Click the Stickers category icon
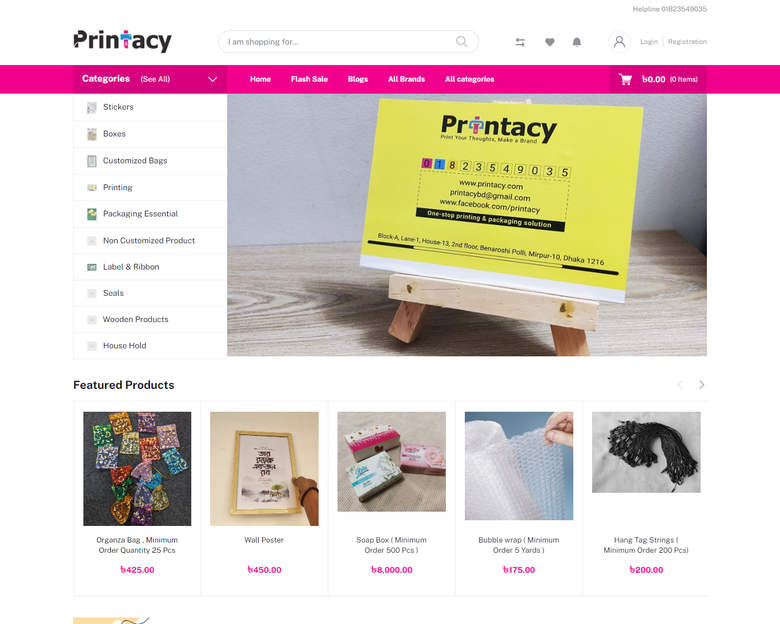Image resolution: width=780 pixels, height=624 pixels. click(92, 107)
